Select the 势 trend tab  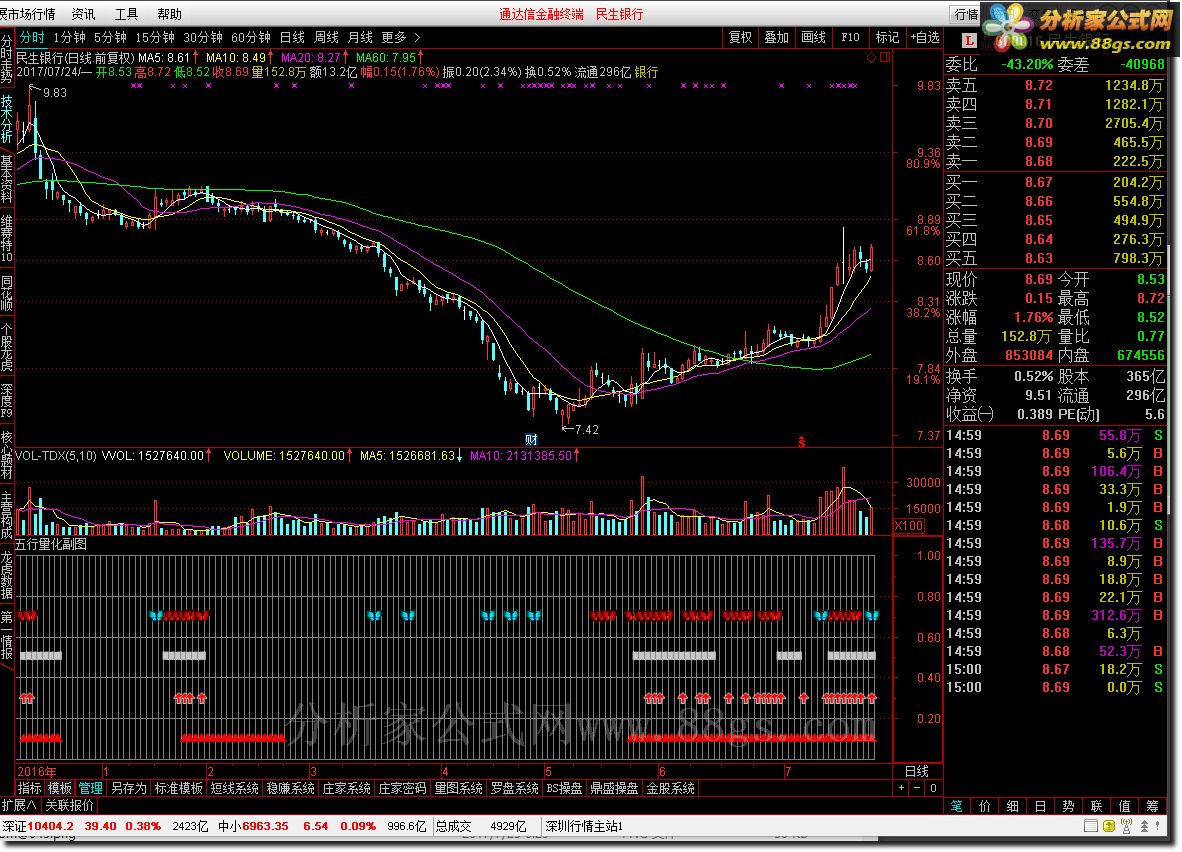coord(1068,806)
